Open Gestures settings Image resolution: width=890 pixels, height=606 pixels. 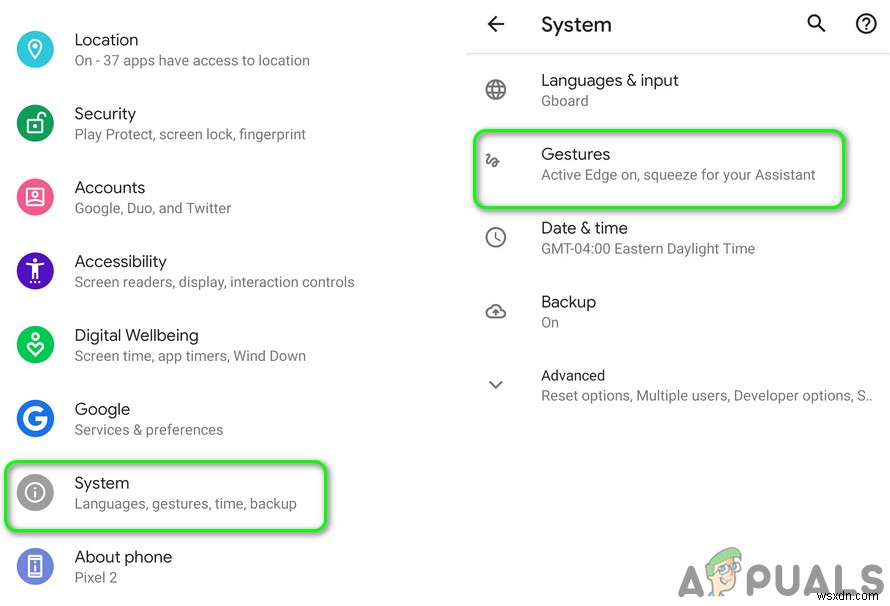point(660,164)
